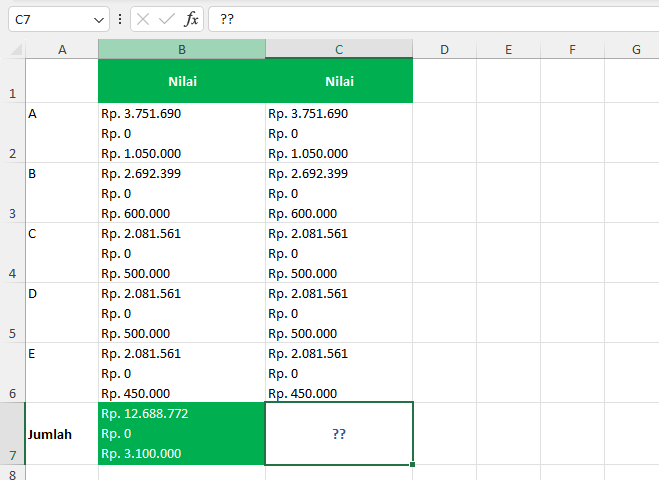Click the green Nilai header in column C

click(x=339, y=81)
